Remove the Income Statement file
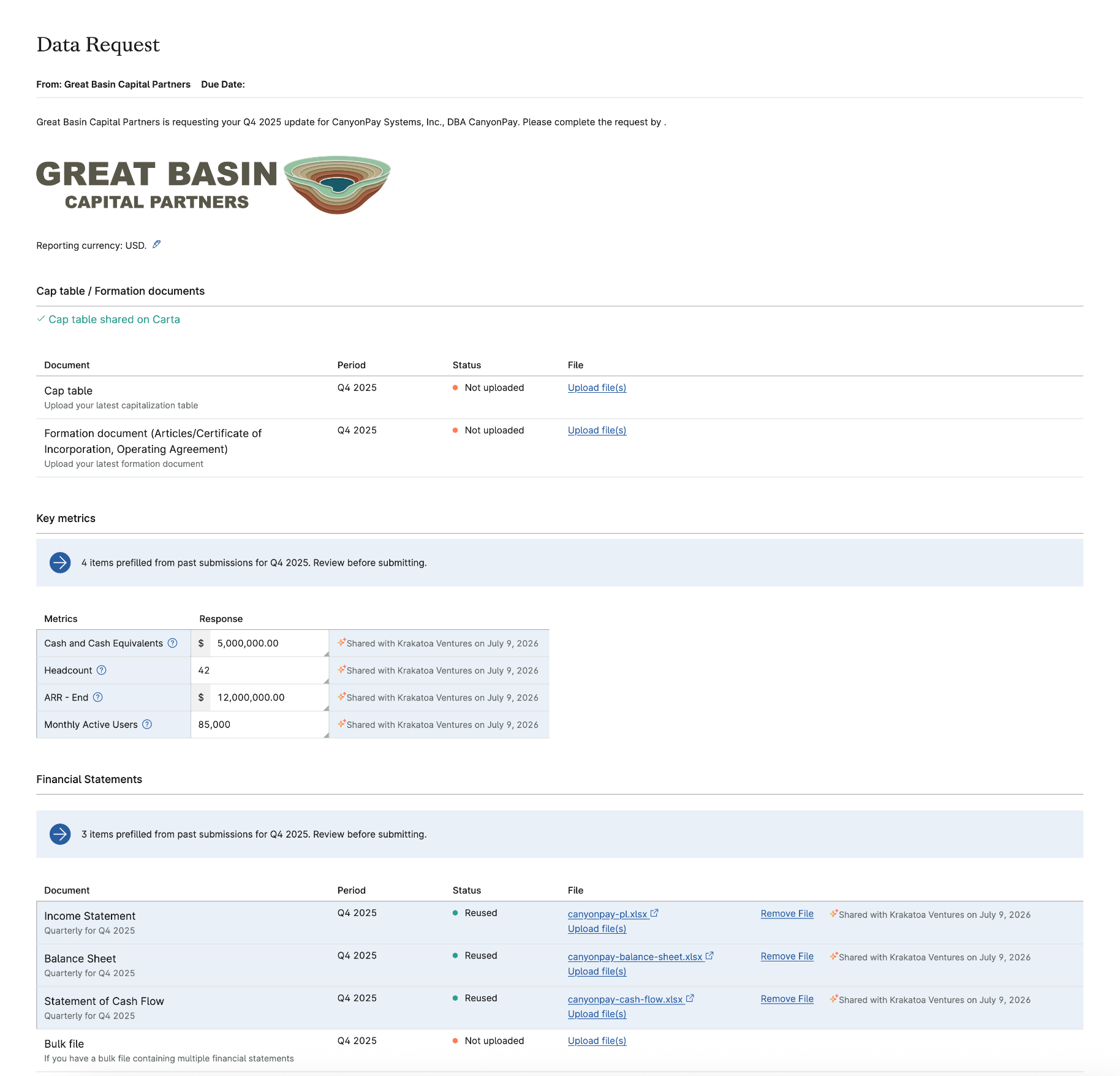1120x1076 pixels. [787, 914]
